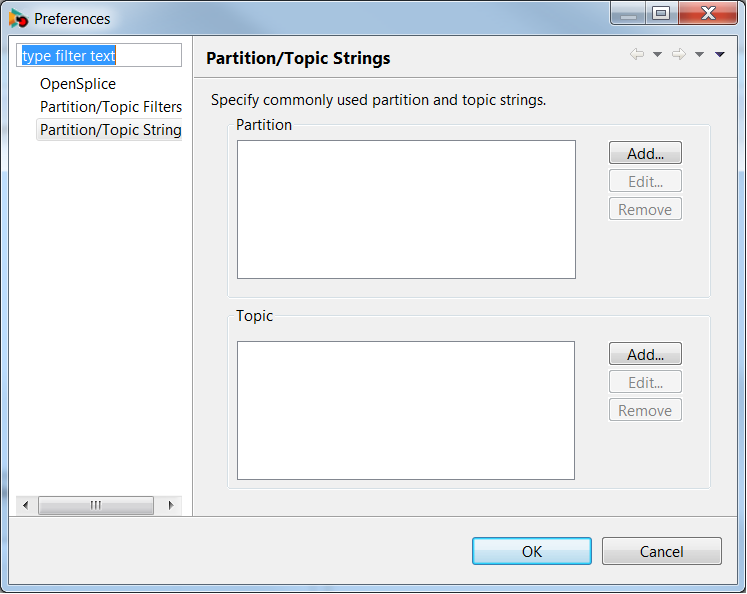Click the forward navigation arrow icon
This screenshot has width=747, height=594.
tap(679, 54)
